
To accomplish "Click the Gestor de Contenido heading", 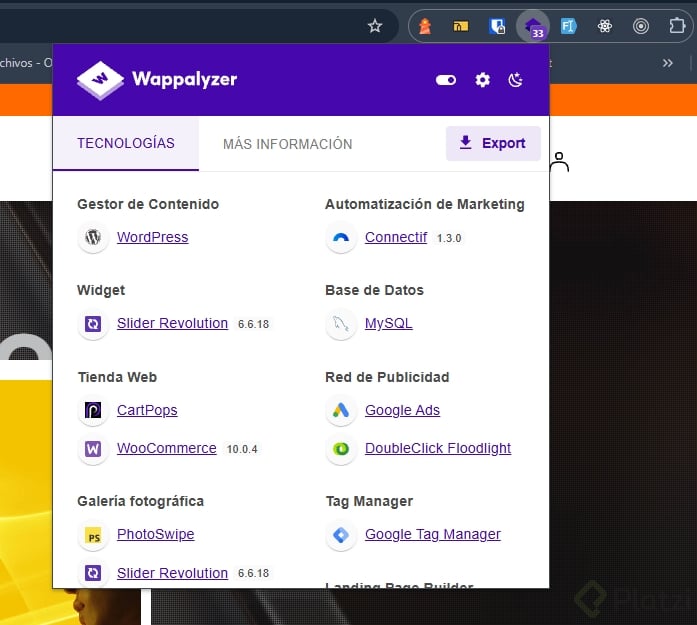I will pos(148,204).
